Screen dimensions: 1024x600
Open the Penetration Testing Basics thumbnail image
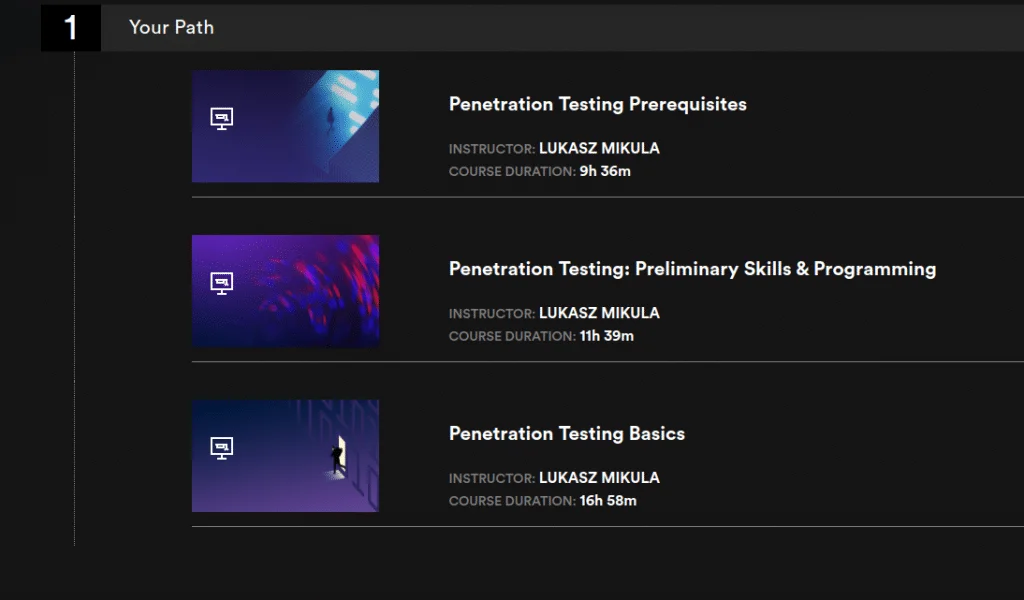(x=300, y=456)
